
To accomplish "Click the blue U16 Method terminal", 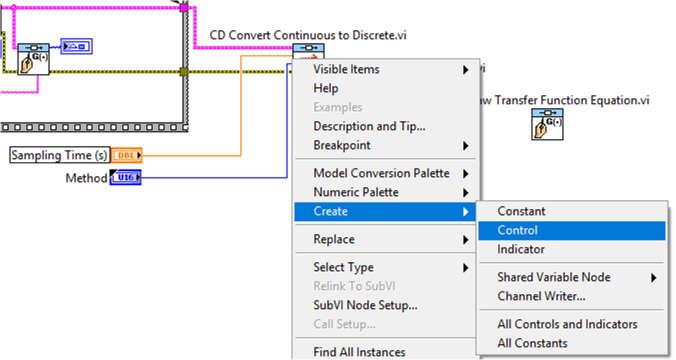I will [x=125, y=177].
